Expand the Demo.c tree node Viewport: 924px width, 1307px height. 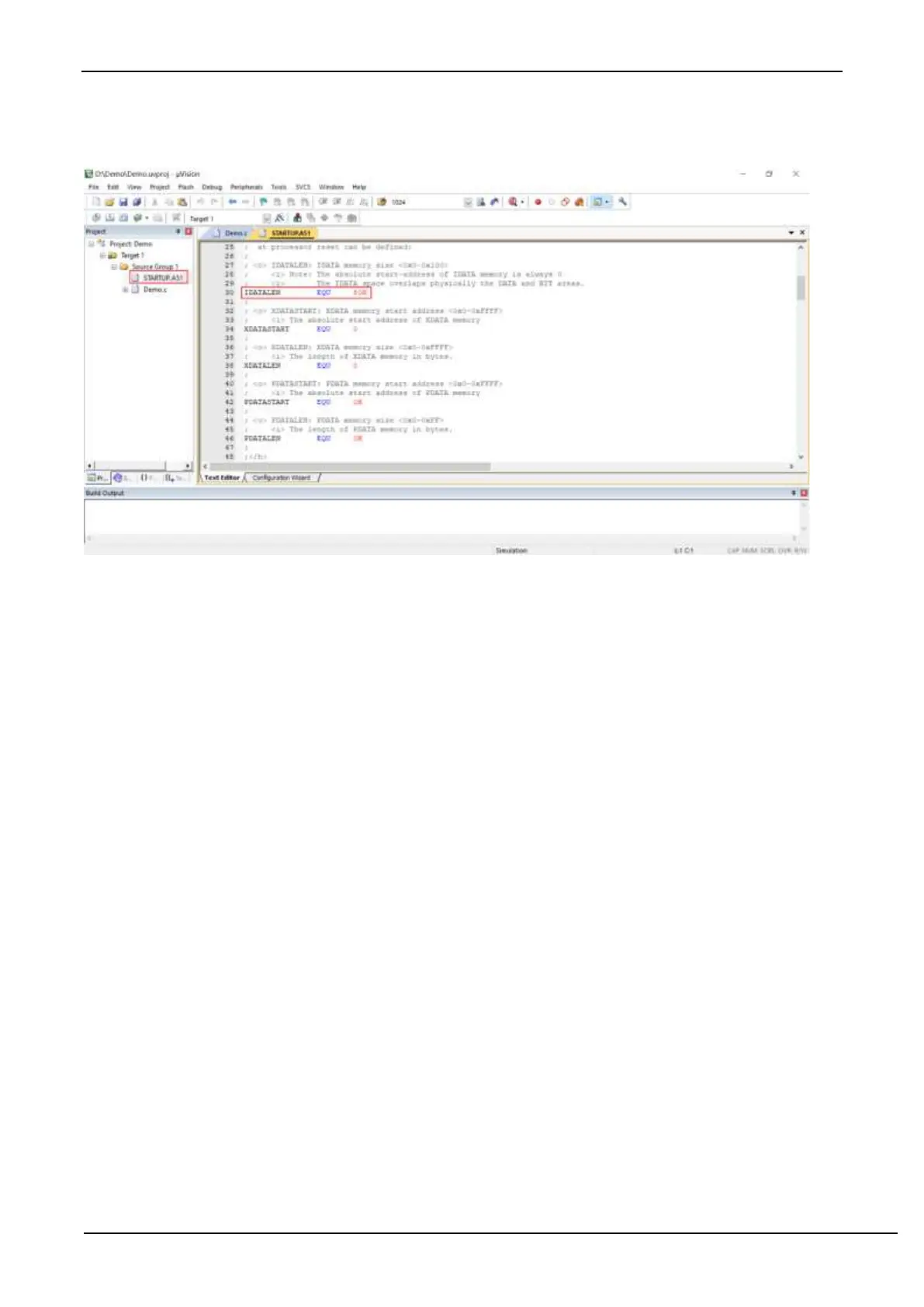125,289
